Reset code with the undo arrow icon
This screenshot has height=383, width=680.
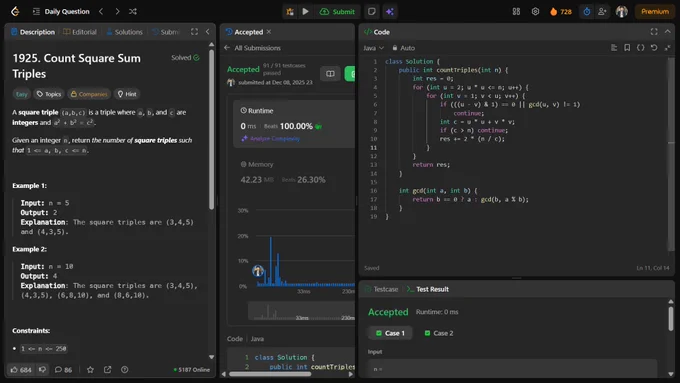click(654, 48)
